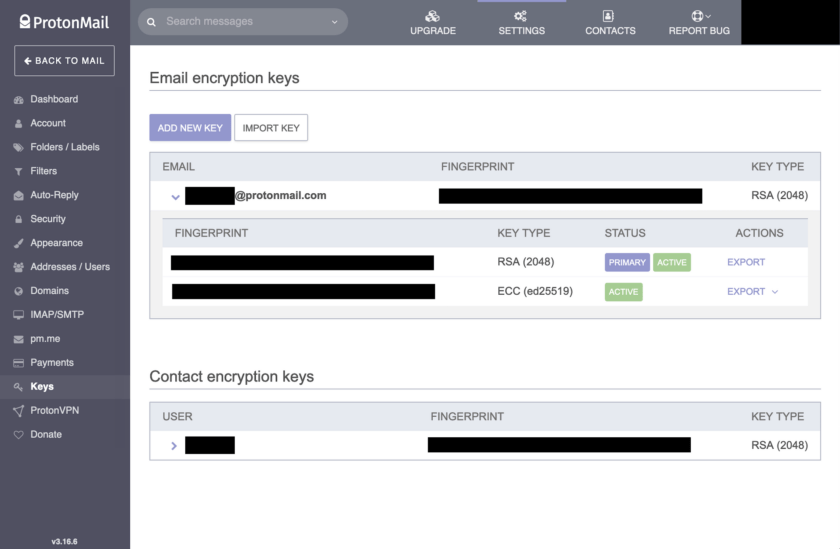The height and width of the screenshot is (549, 840).
Task: Click the Email encryption keys heading
Action: click(x=224, y=78)
